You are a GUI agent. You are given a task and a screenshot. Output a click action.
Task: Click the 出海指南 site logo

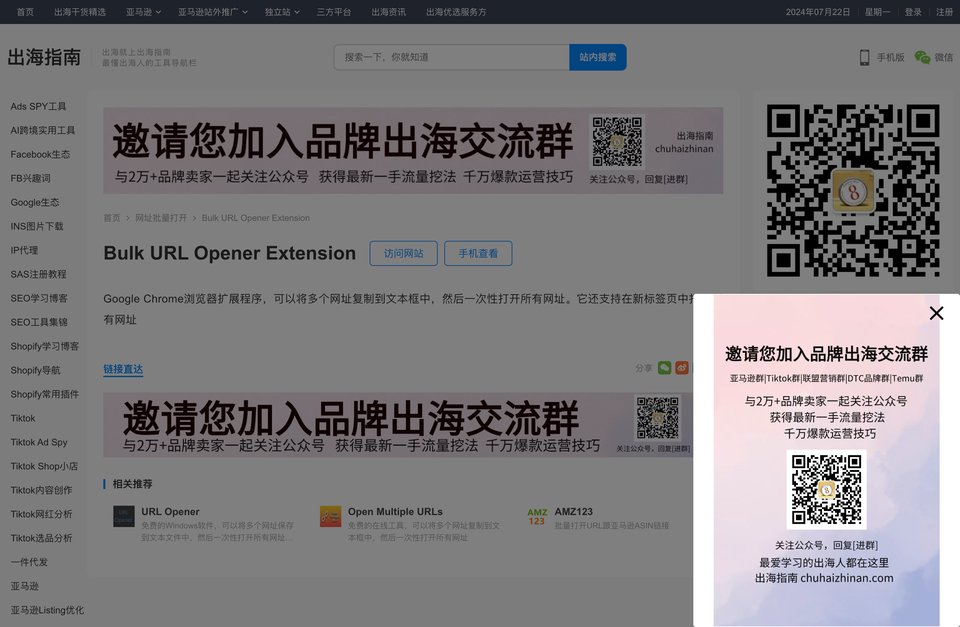[44, 57]
